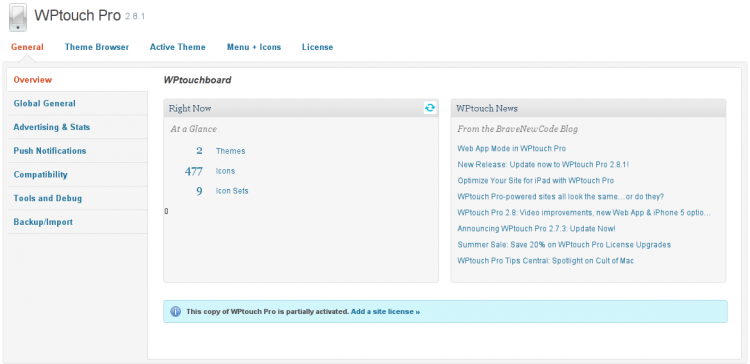Open the License tab
Viewport: 750px width, 364px height.
click(318, 47)
